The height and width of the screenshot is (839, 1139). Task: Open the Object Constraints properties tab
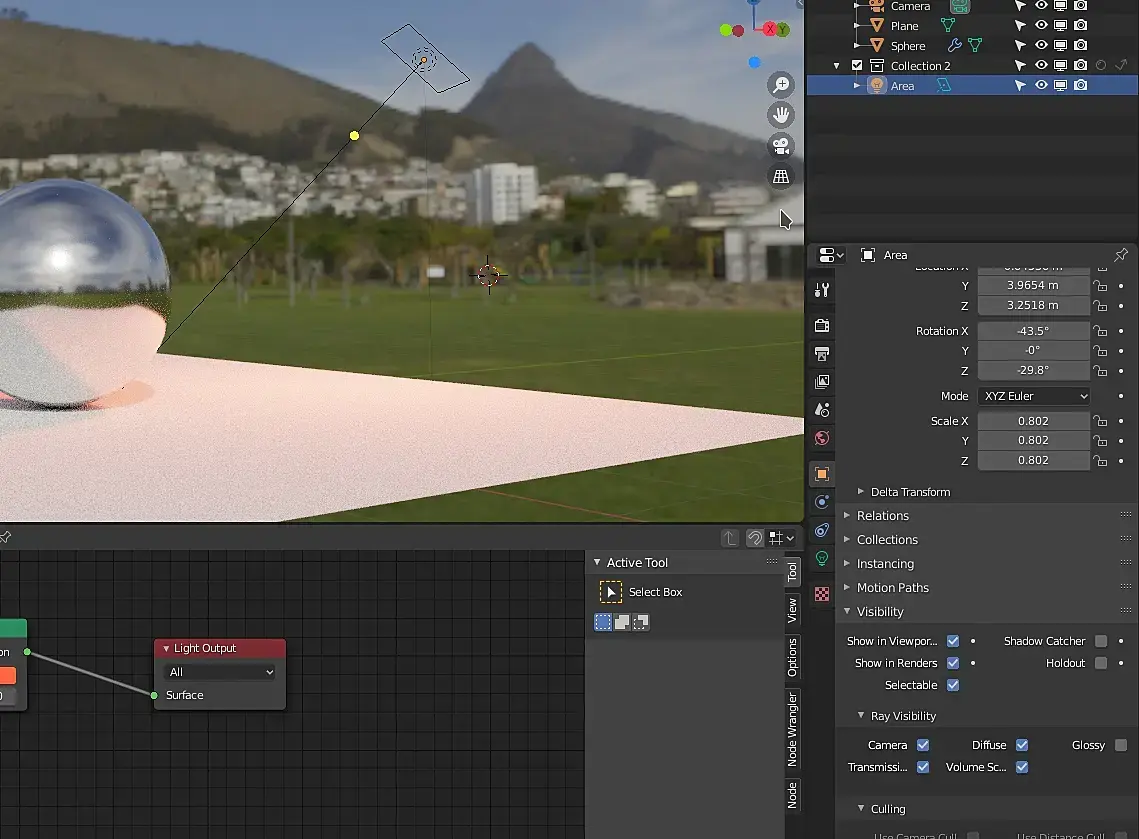coord(822,530)
